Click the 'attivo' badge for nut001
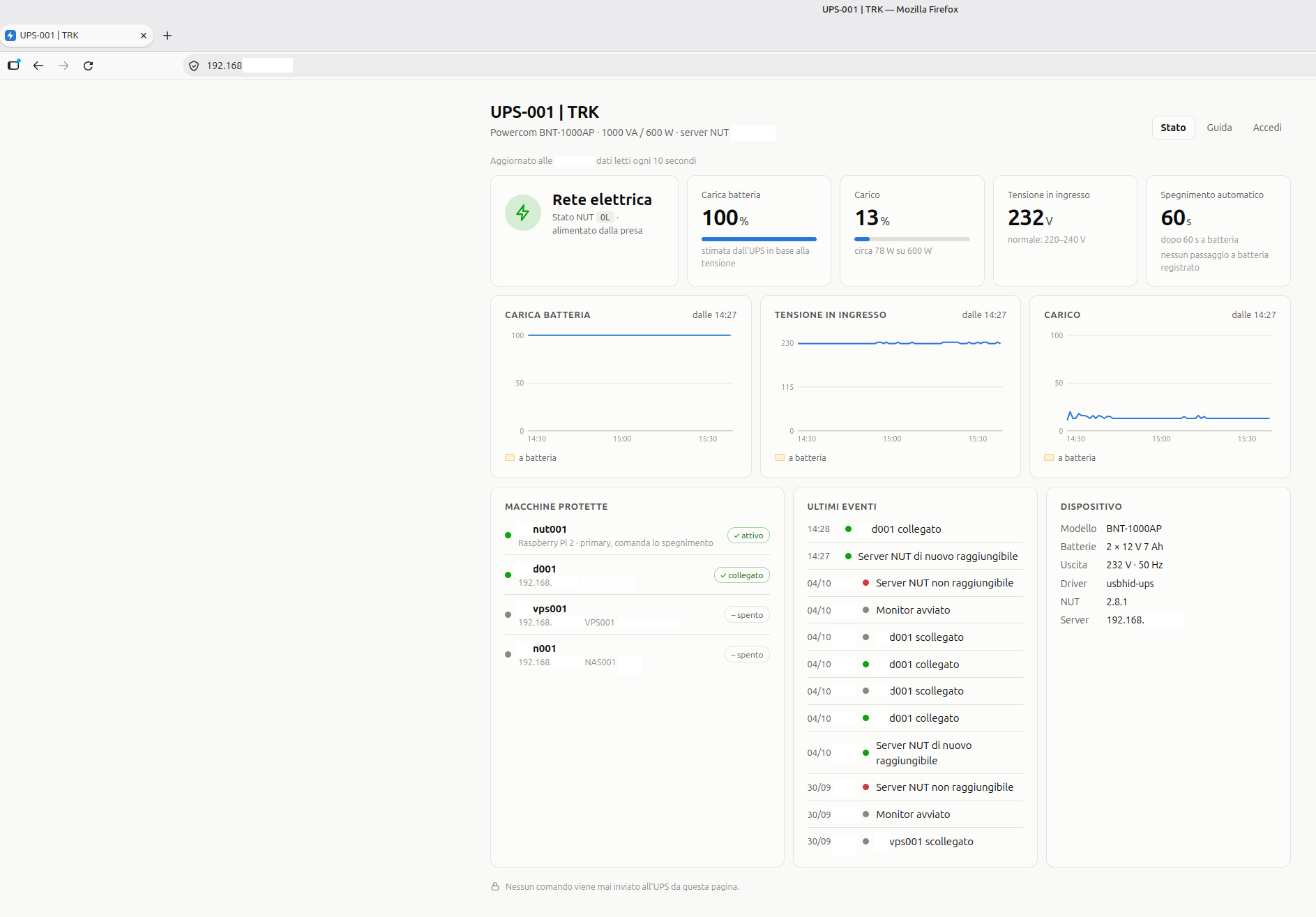 pyautogui.click(x=748, y=536)
